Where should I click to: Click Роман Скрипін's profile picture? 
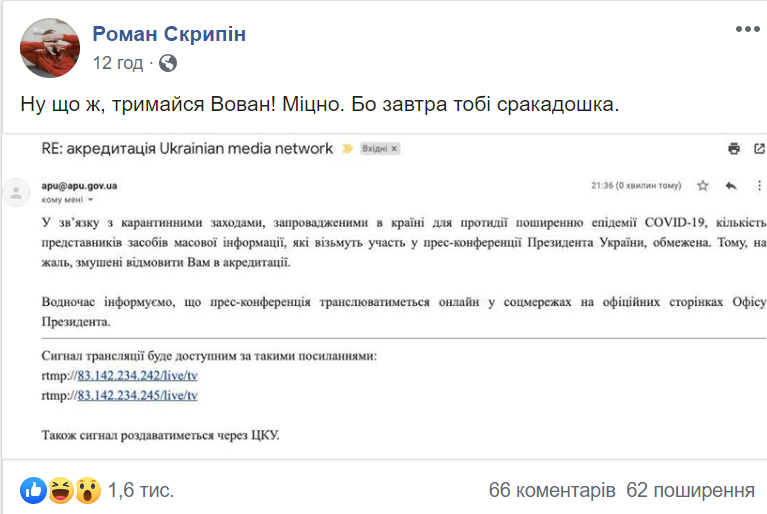(x=49, y=48)
